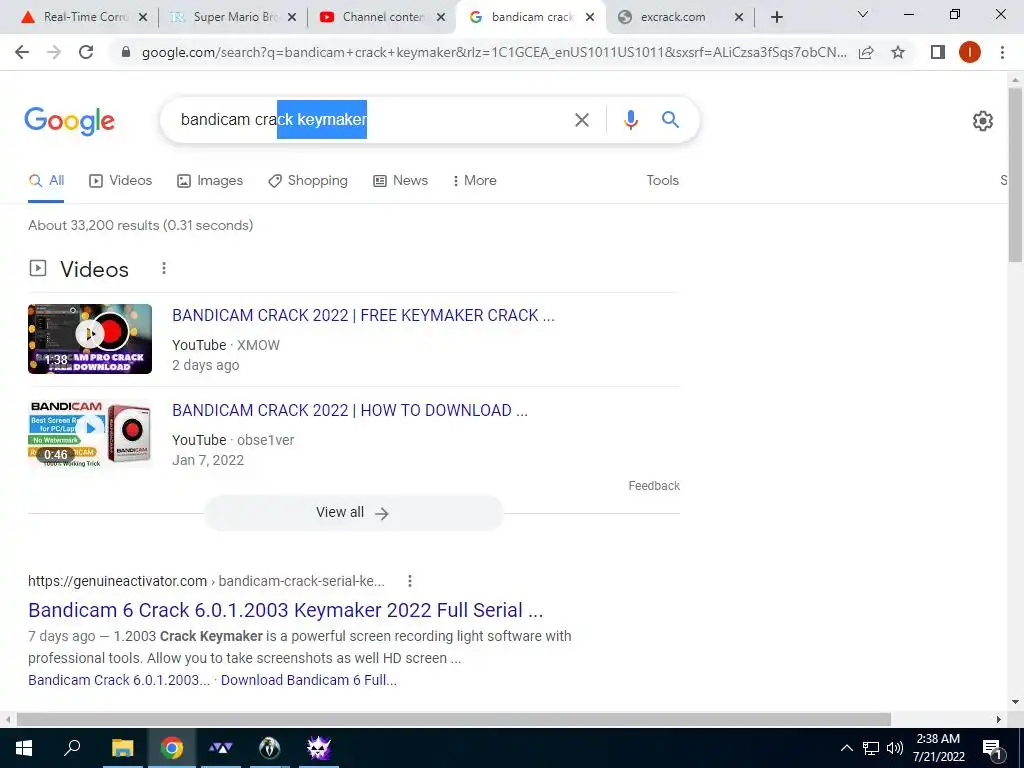Share this page using address bar icon
Viewport: 1024px width, 768px height.
(867, 52)
